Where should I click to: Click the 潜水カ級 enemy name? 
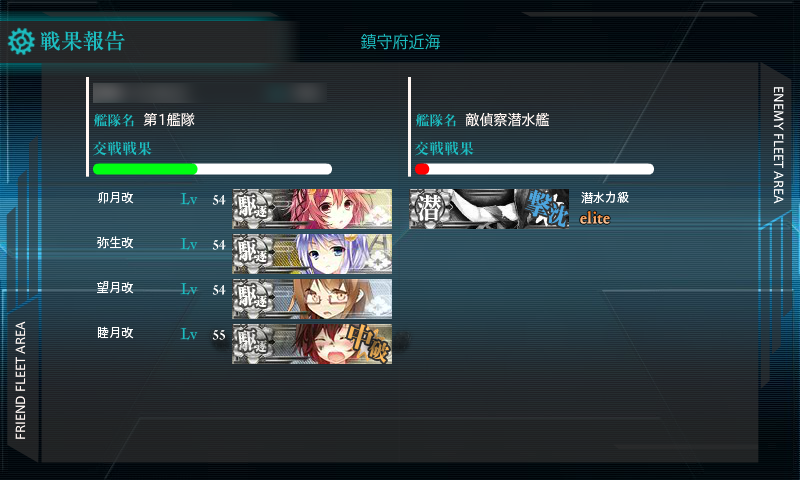click(605, 197)
